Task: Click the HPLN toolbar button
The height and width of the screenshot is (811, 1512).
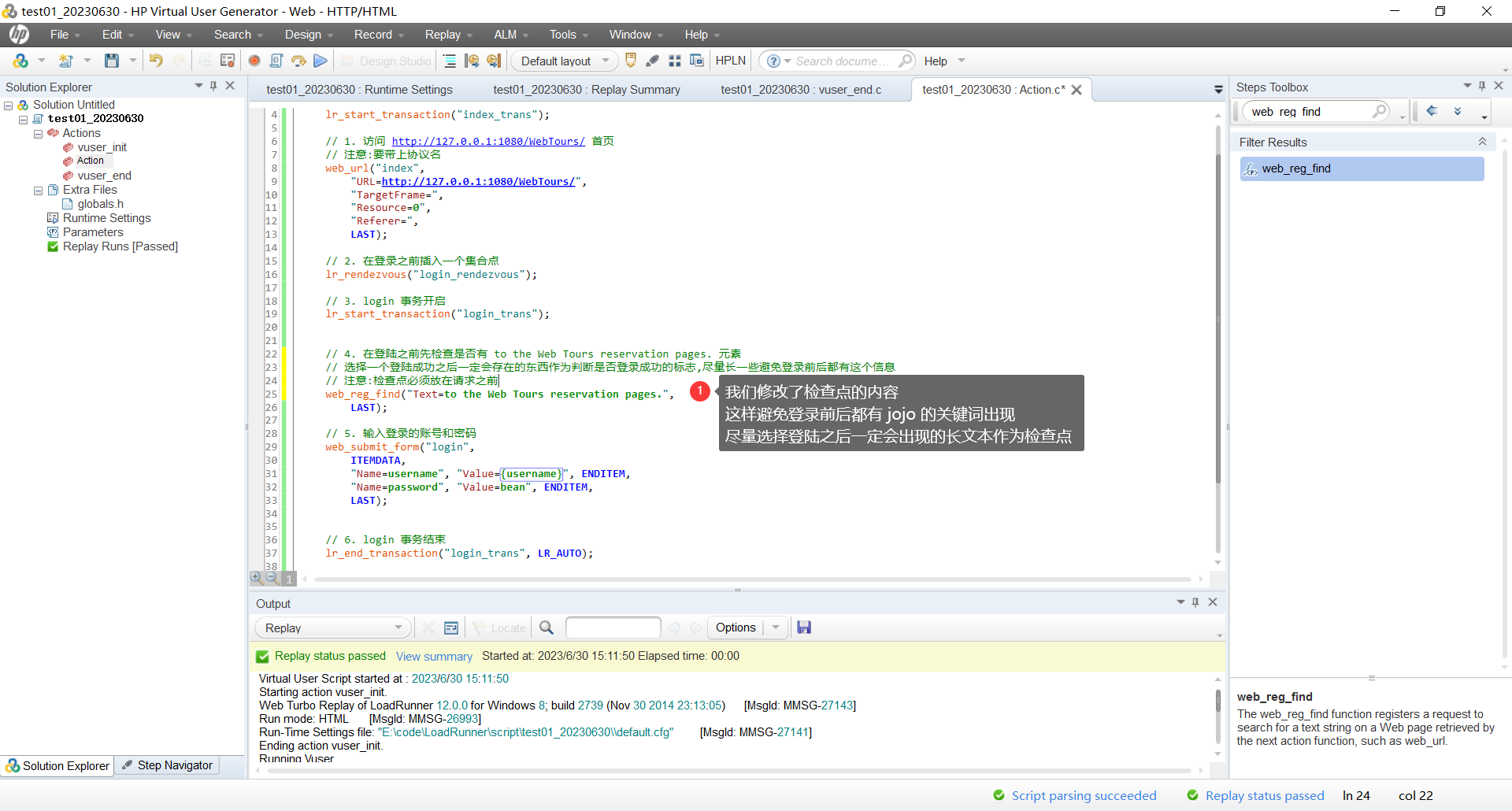Action: (x=730, y=61)
